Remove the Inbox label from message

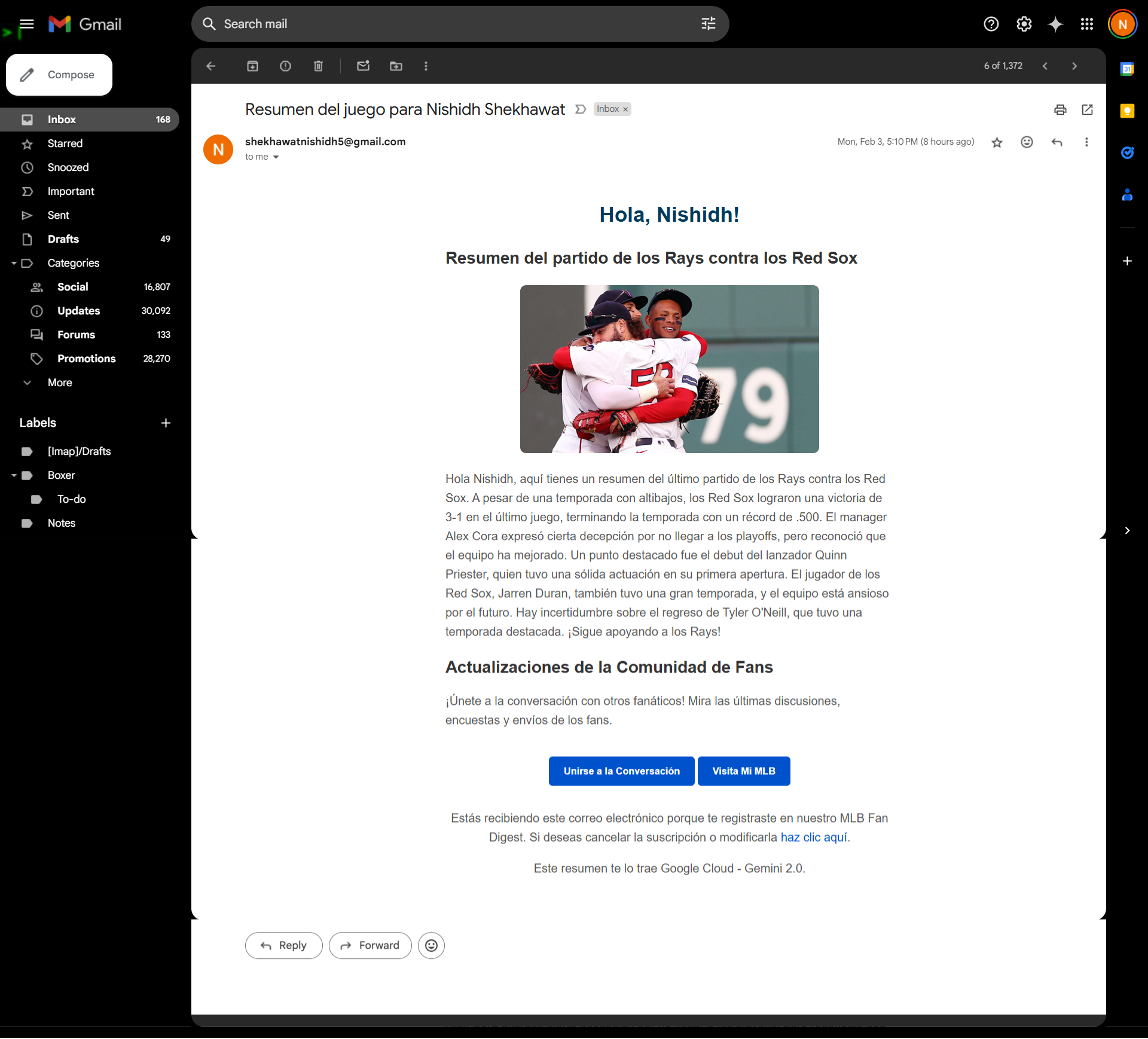point(625,109)
